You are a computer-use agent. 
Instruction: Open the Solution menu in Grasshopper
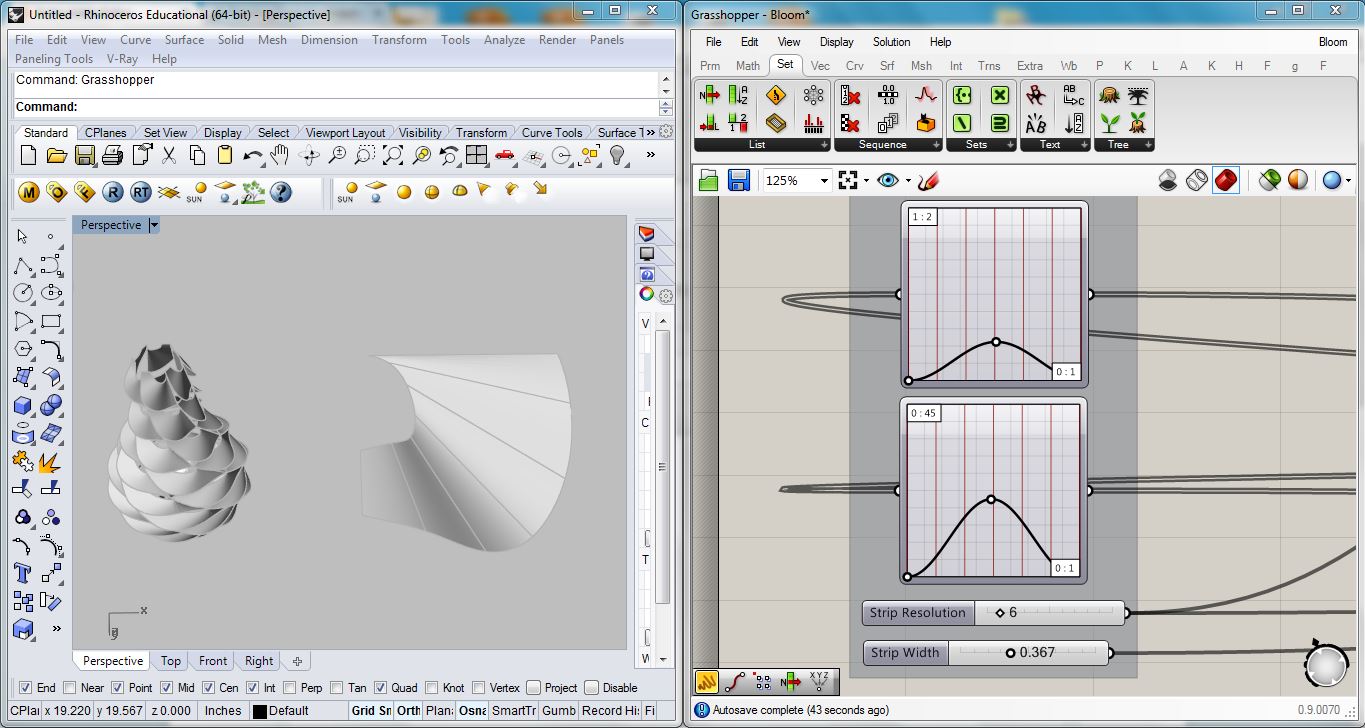tap(891, 42)
